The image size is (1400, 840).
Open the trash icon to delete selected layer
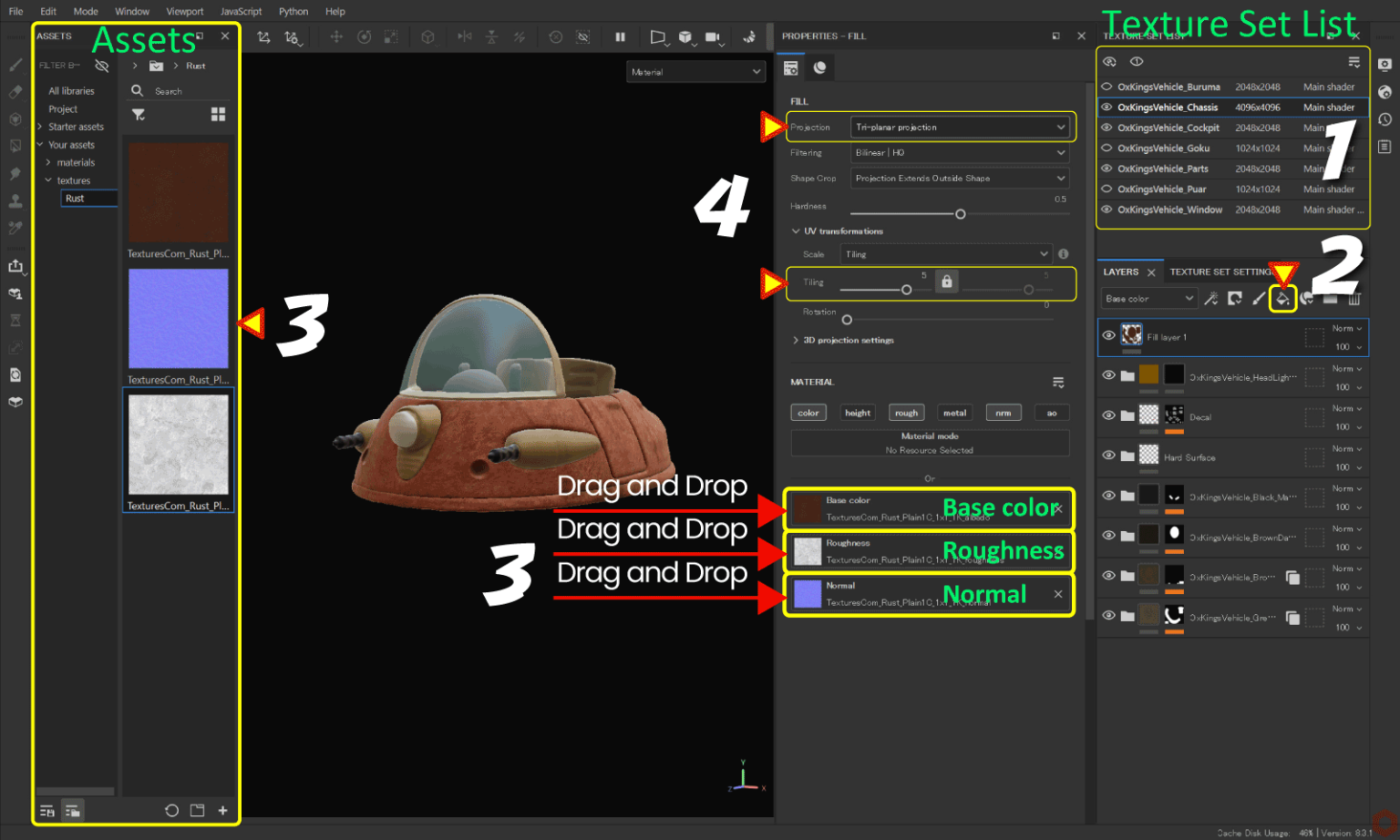coord(1354,298)
